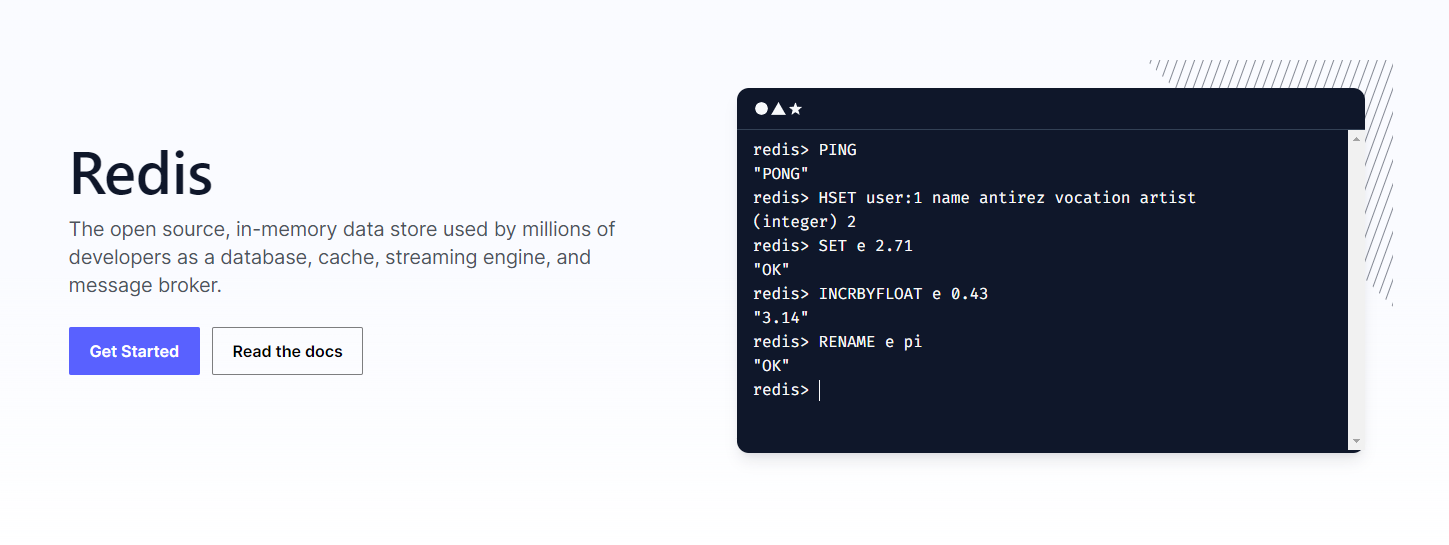Viewport: 1449px width, 545px height.
Task: Click the terminal scrollbar down arrow
Action: (1356, 441)
